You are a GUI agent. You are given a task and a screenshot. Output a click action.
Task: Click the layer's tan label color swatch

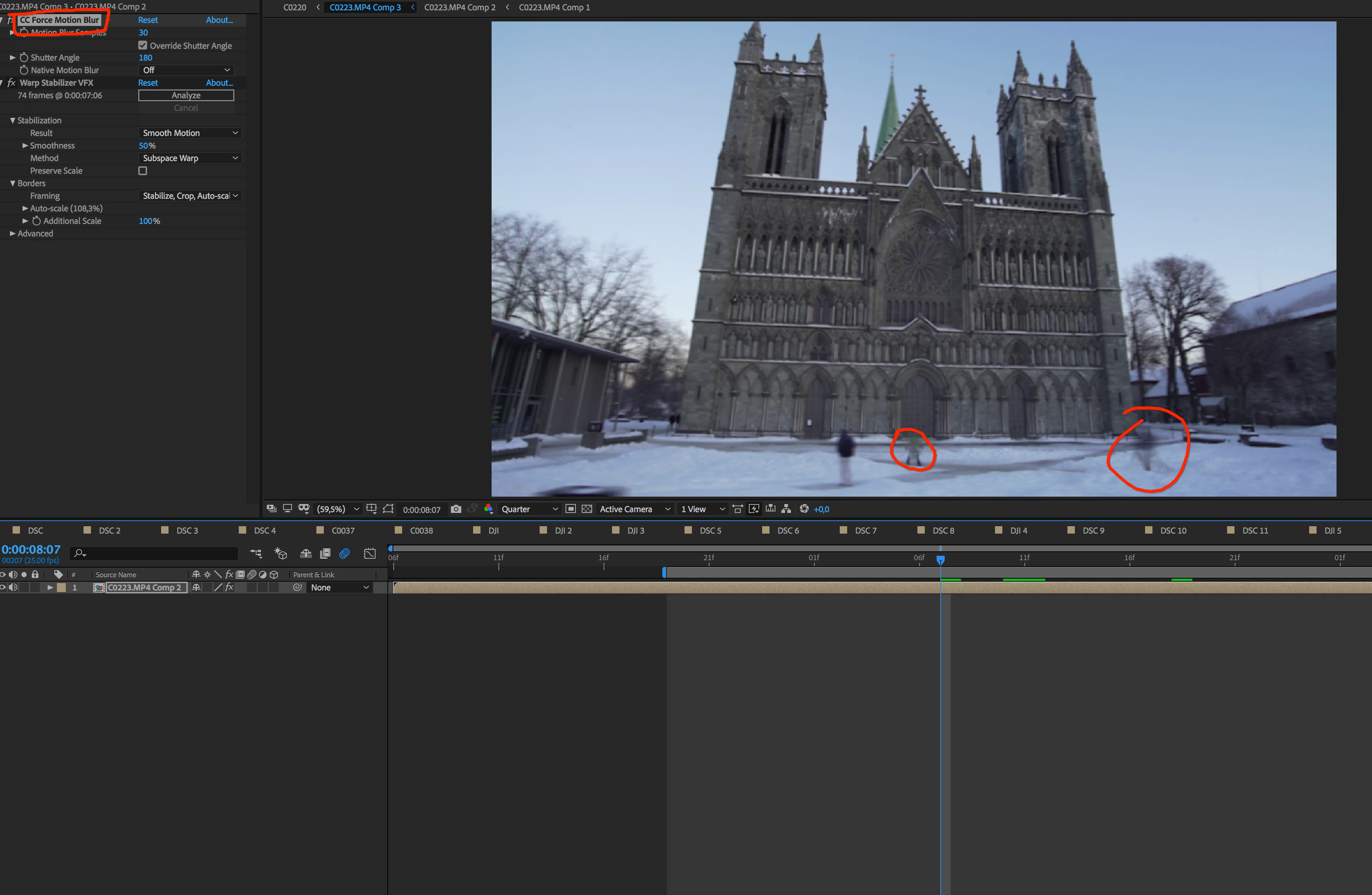point(61,587)
